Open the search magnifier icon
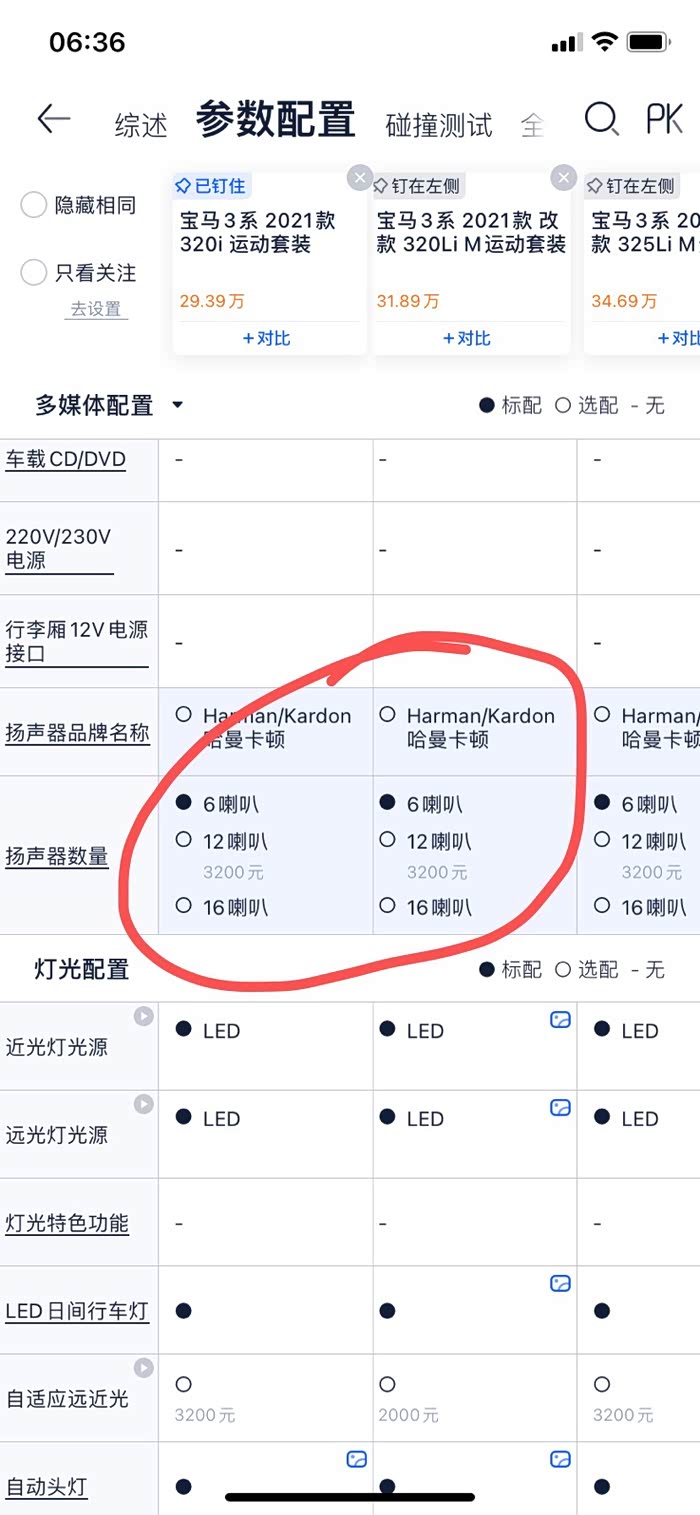Screen dimensions: 700x1515 (601, 120)
